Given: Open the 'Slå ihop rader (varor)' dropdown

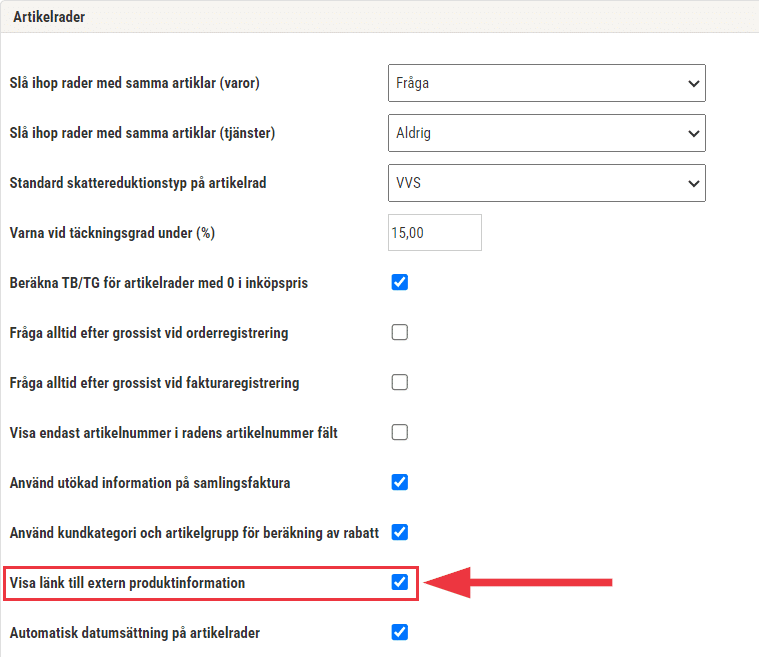Looking at the screenshot, I should tap(546, 83).
